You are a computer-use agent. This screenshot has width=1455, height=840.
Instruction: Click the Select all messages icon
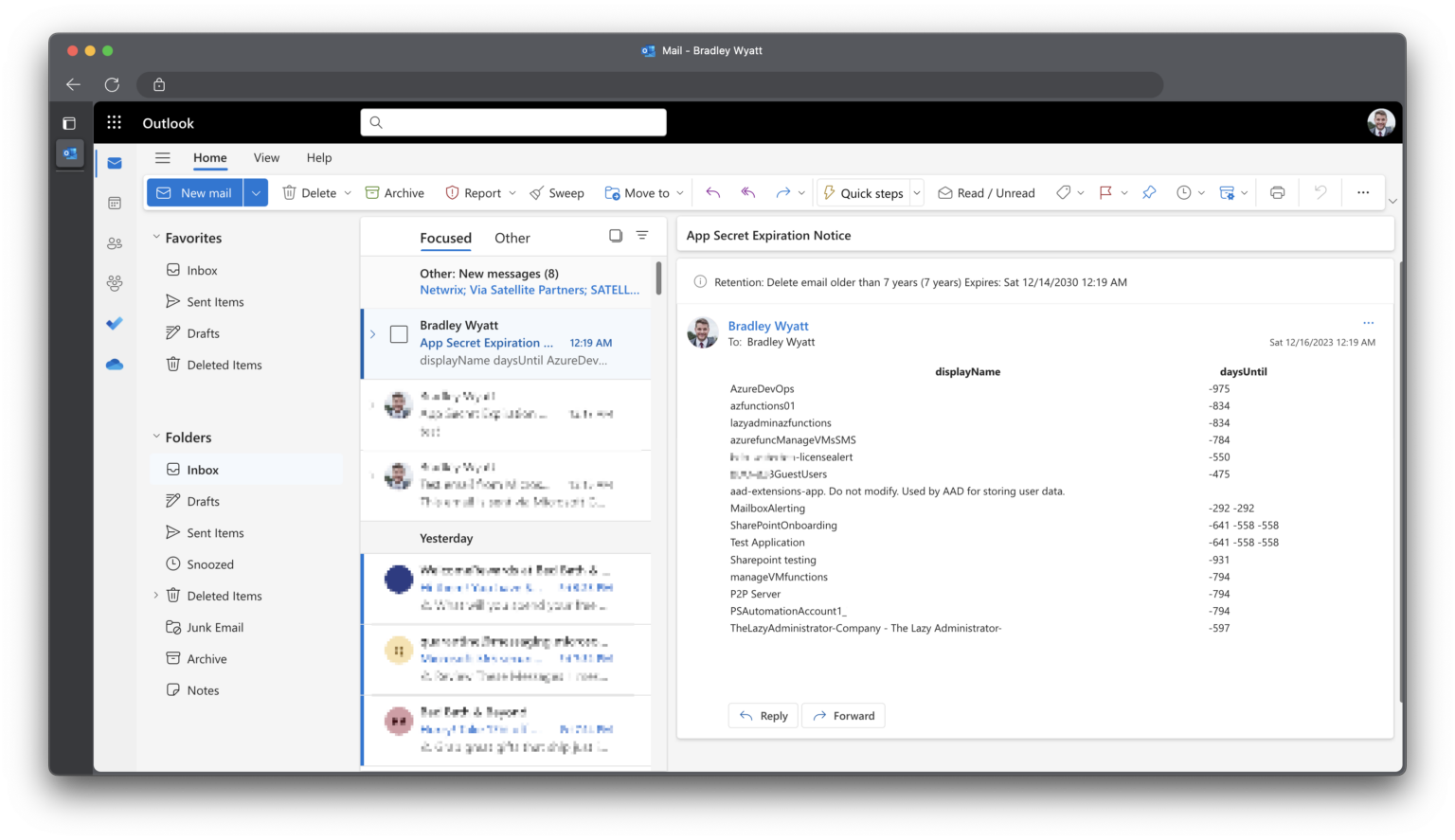pos(616,236)
